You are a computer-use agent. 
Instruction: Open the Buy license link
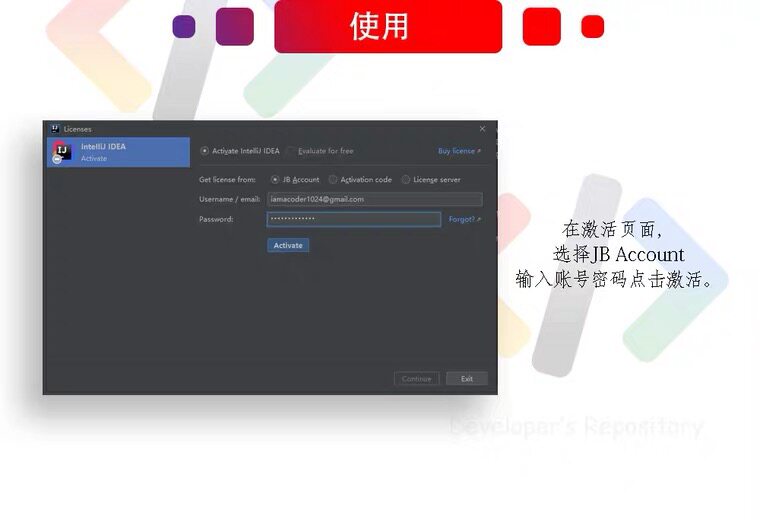tap(459, 151)
